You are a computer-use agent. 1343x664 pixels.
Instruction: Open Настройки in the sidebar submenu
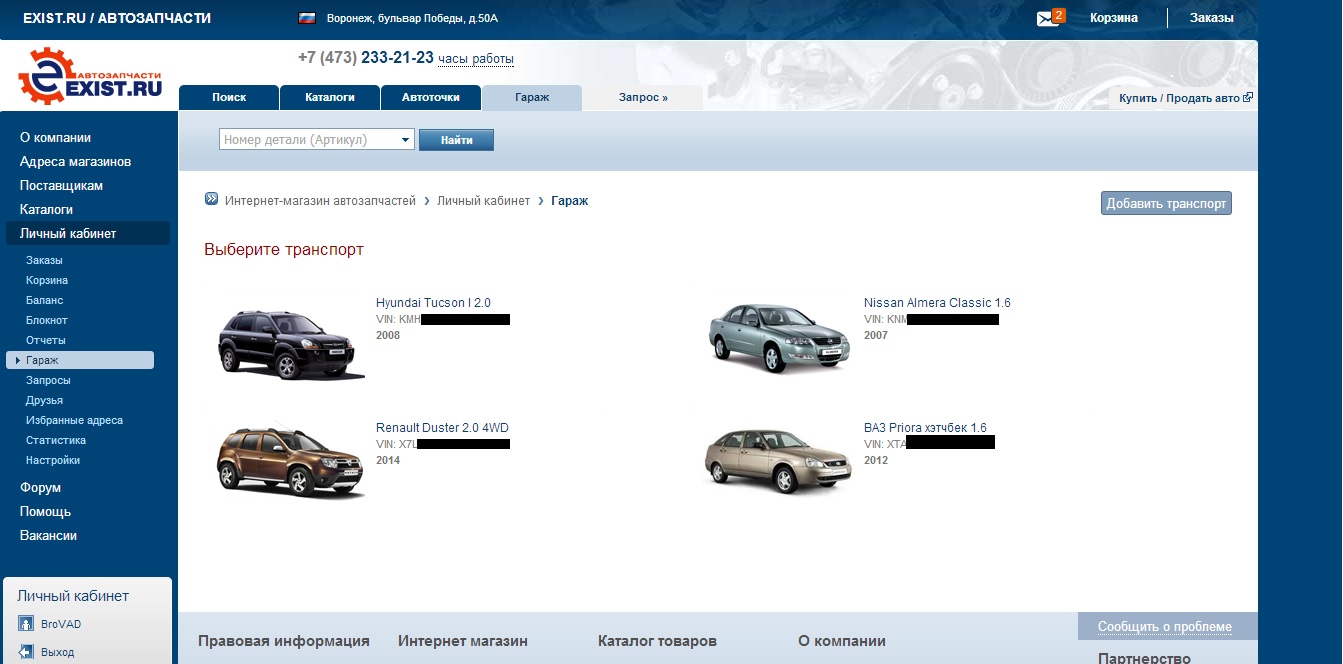coord(53,460)
